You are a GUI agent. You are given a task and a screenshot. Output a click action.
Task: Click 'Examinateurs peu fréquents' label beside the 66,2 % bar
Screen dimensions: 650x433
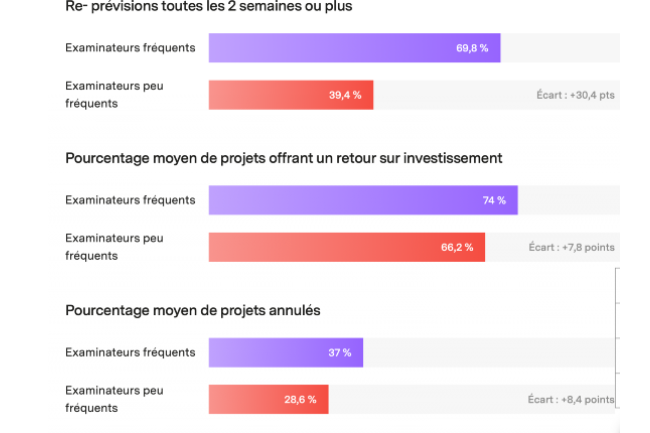coord(113,247)
